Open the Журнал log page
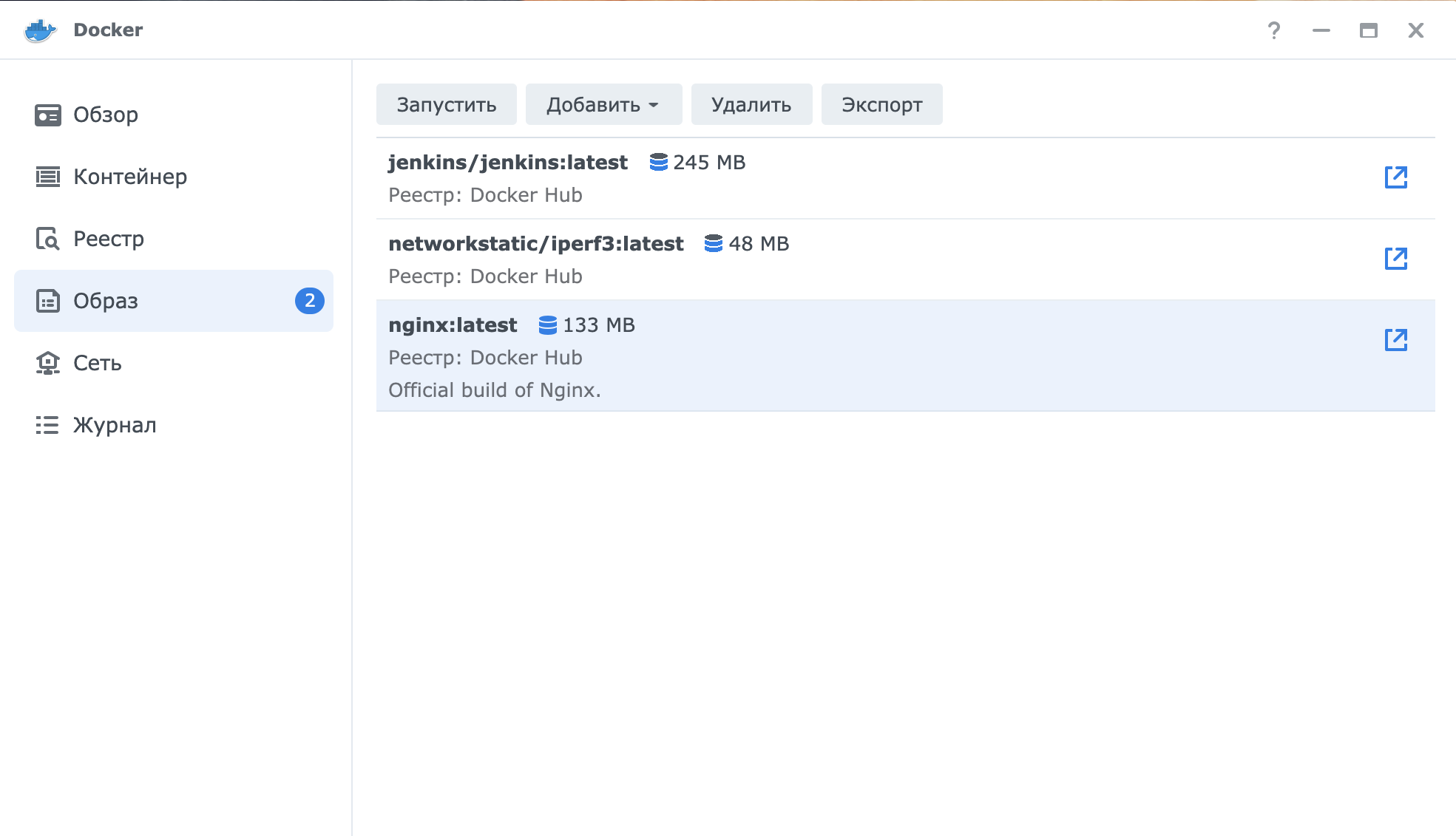The width and height of the screenshot is (1456, 836). pyautogui.click(x=114, y=425)
